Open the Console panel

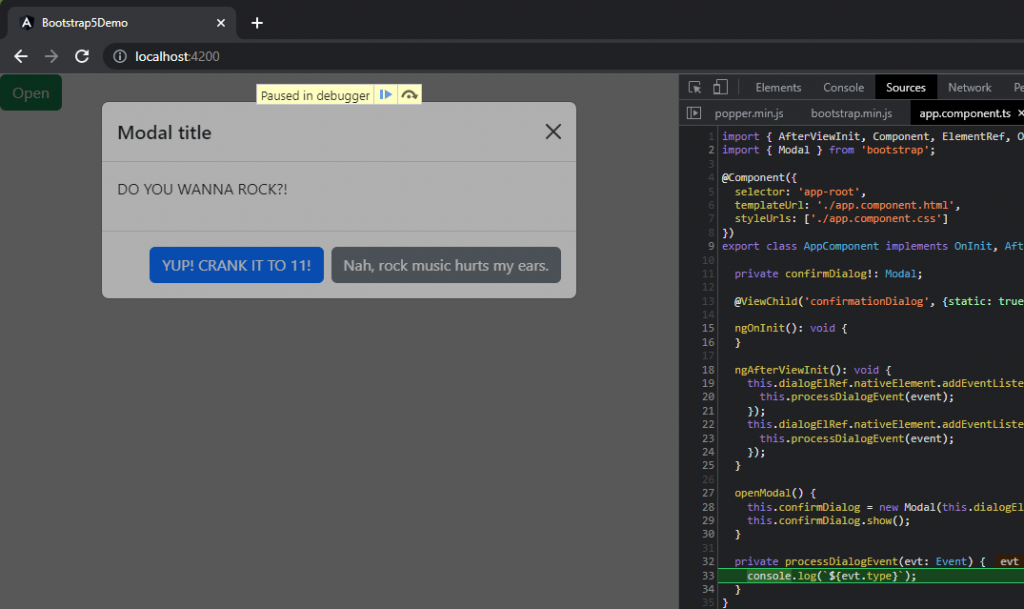tap(843, 88)
